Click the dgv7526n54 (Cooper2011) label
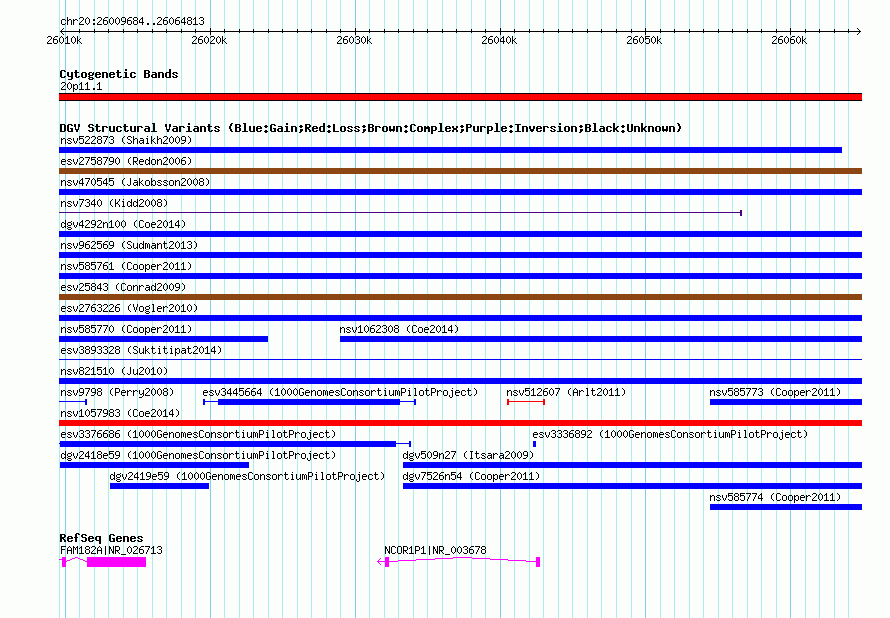This screenshot has height=618, width=890. 471,476
